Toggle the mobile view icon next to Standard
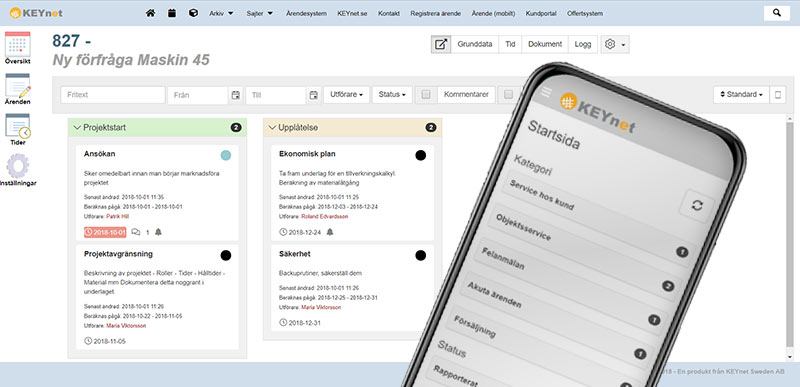 [x=778, y=94]
